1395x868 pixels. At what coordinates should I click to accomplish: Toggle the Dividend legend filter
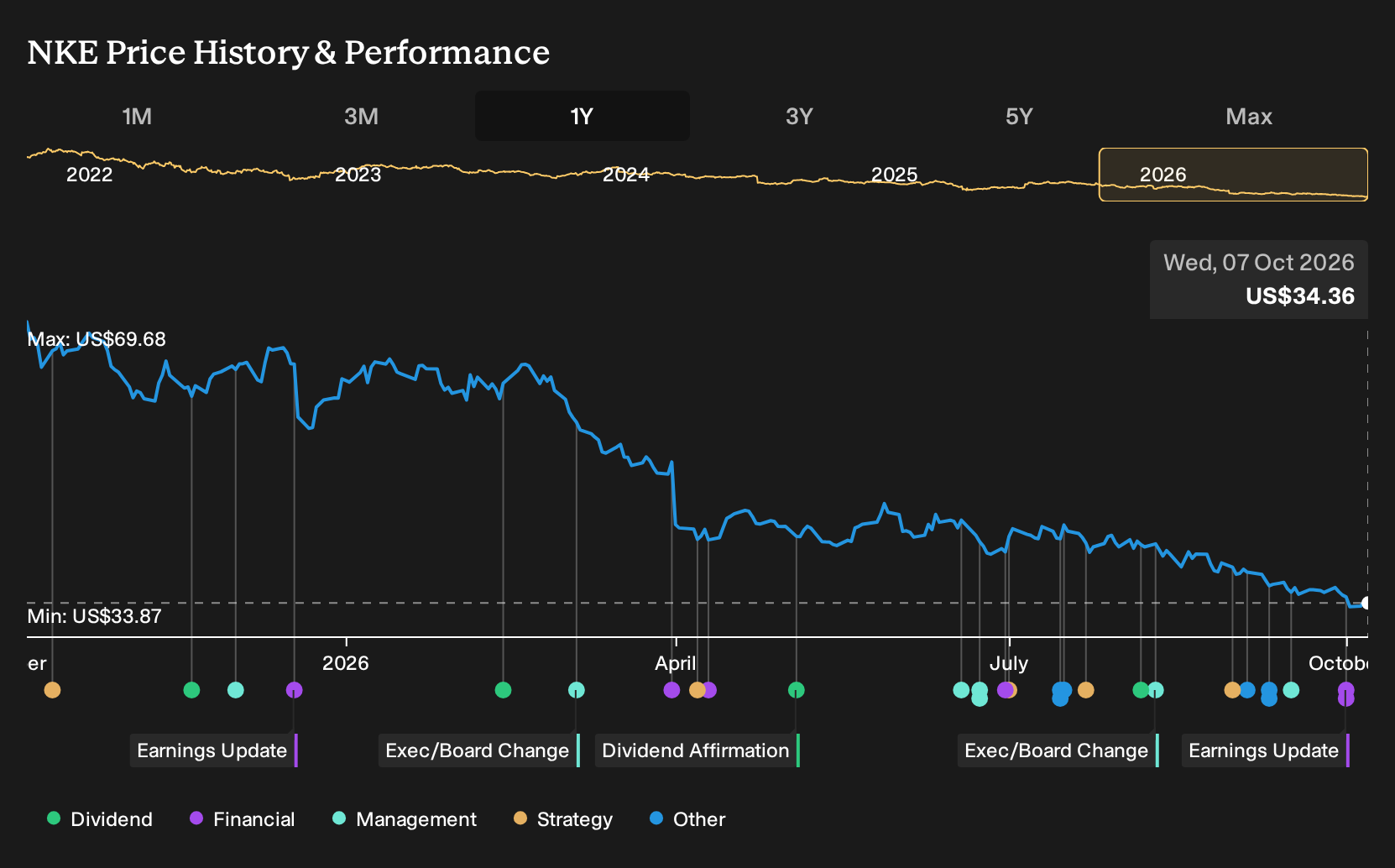click(100, 819)
